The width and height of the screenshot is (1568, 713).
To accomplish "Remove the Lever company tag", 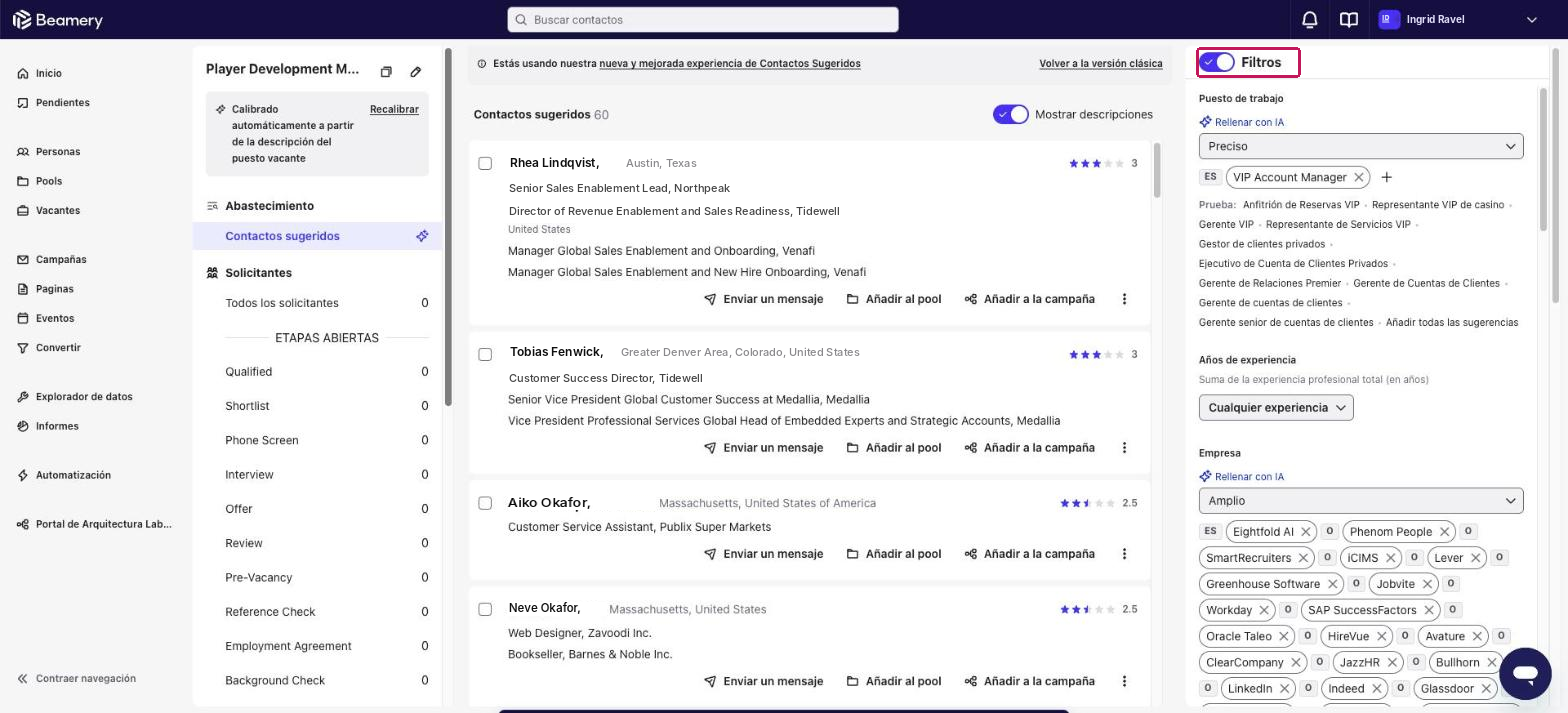I will [1476, 558].
